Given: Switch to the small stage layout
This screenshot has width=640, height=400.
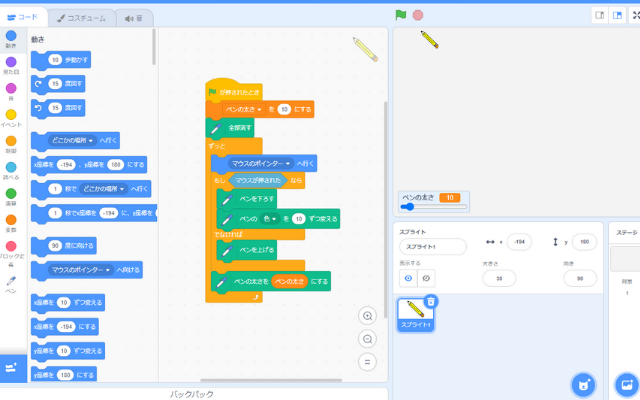Looking at the screenshot, I should pos(601,16).
